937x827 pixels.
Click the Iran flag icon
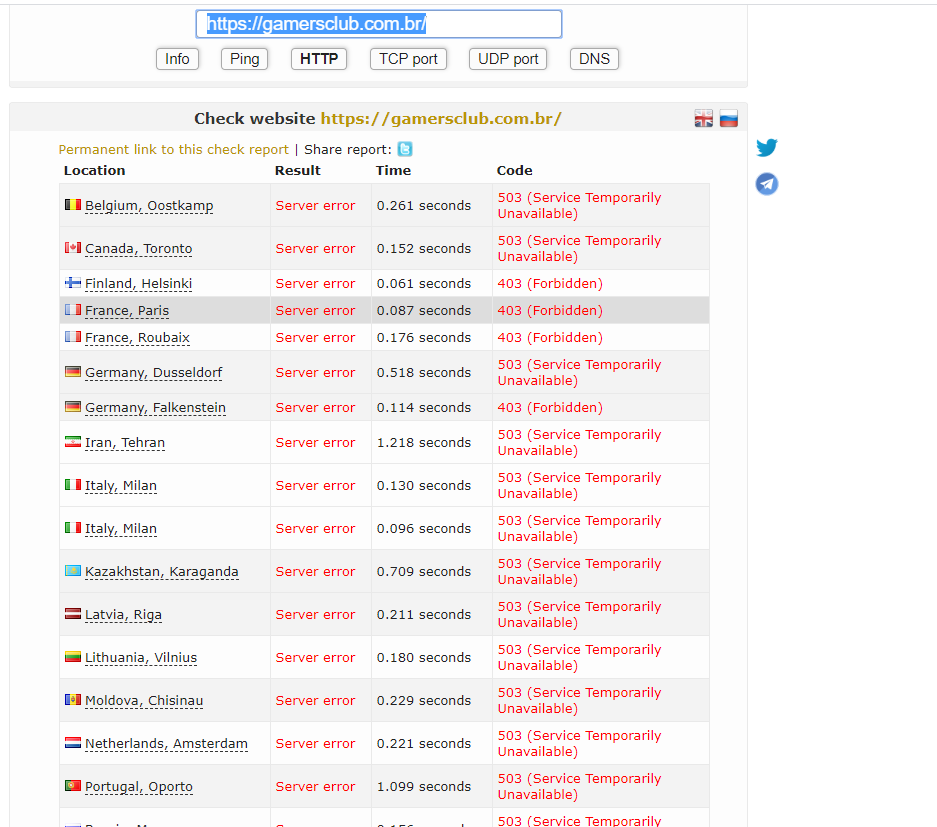tap(73, 442)
